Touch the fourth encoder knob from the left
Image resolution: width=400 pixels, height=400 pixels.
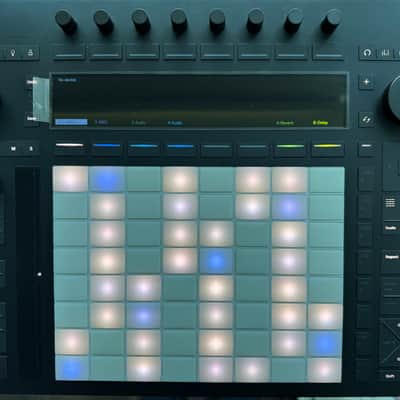179,21
